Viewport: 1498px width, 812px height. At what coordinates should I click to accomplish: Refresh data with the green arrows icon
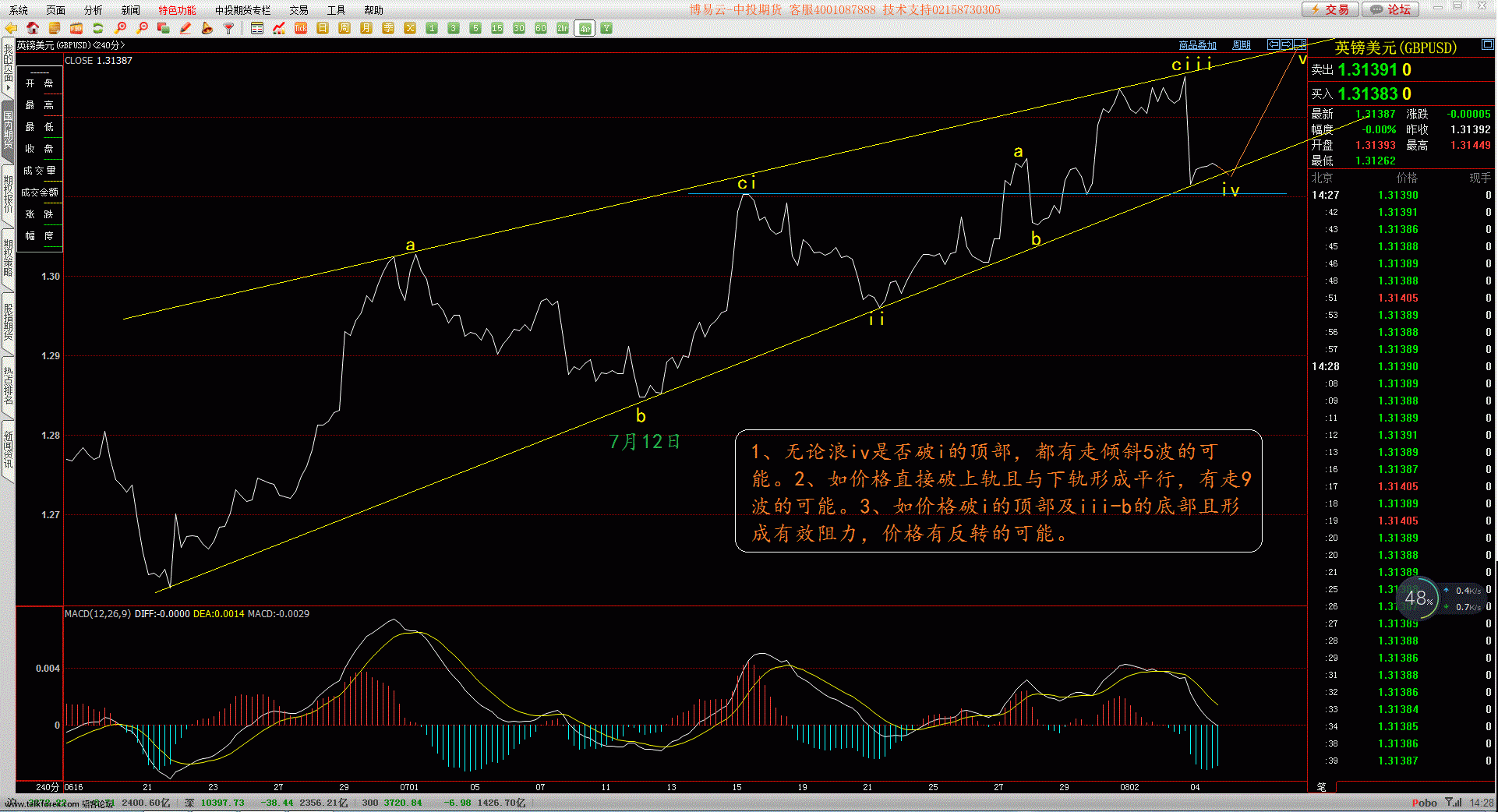[98, 28]
